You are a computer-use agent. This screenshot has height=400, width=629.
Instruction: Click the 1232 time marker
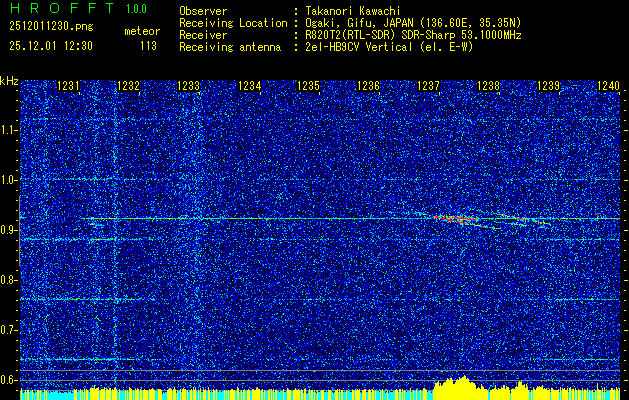[128, 86]
